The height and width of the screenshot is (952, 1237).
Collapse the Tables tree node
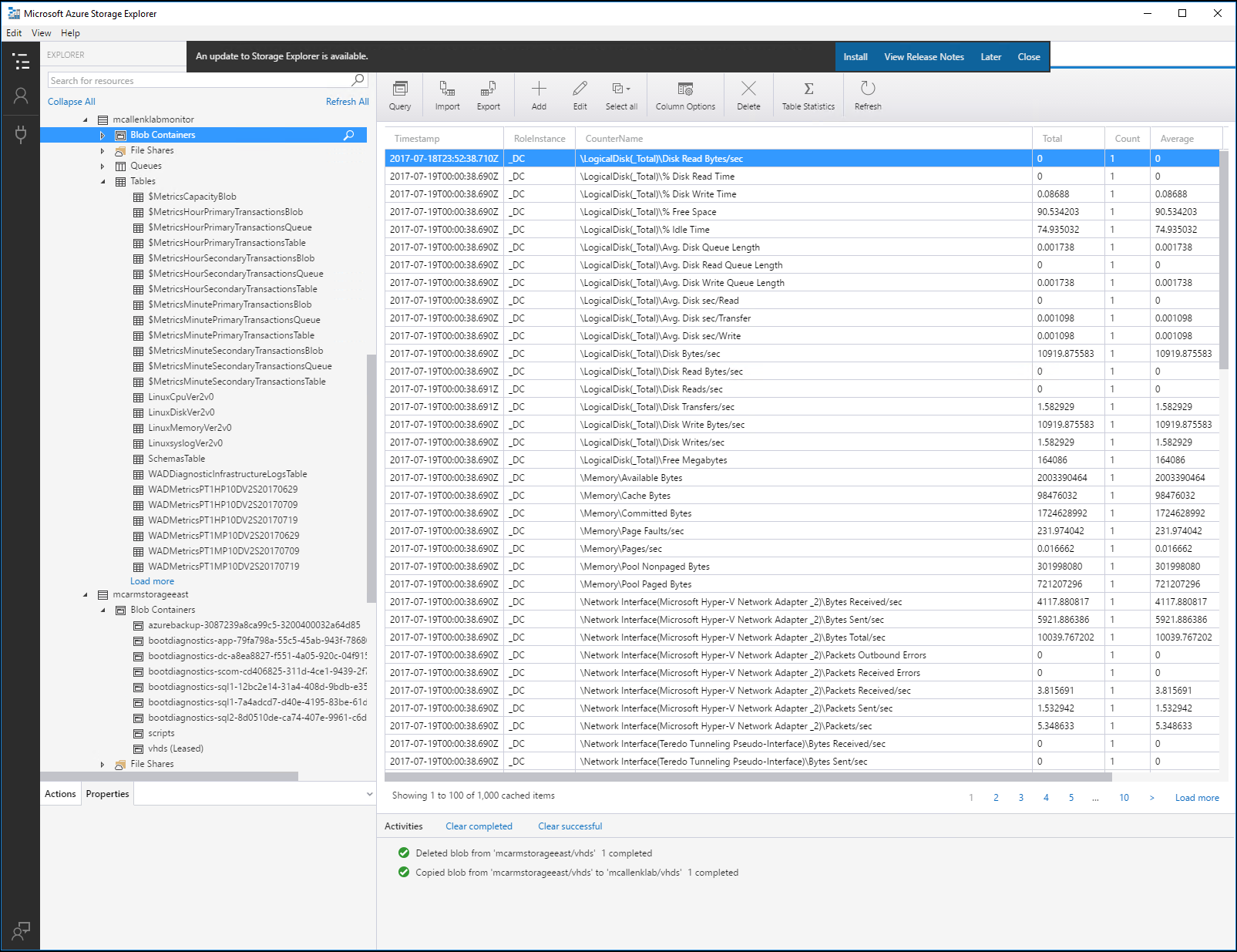point(103,182)
